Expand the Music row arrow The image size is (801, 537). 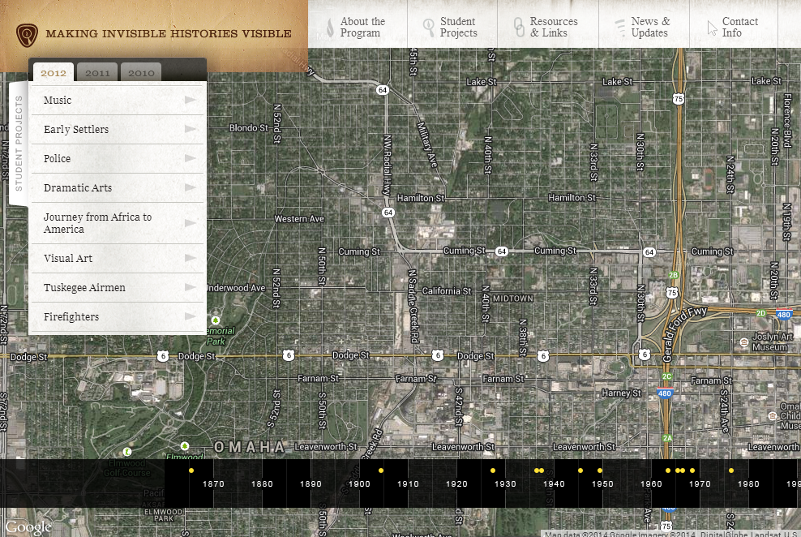(190, 100)
